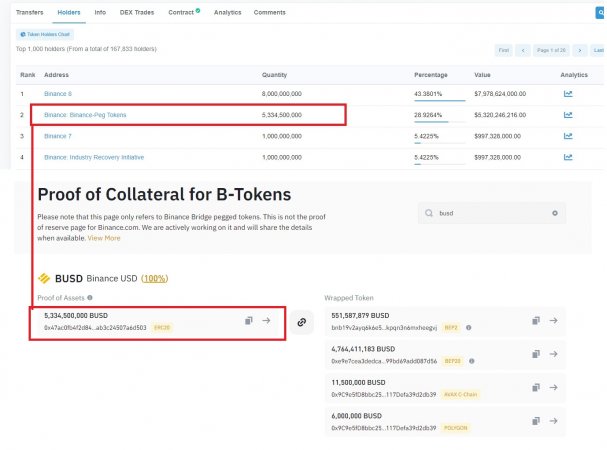Click the 8,000,000,000 quantity cell
The width and height of the screenshot is (607, 450).
click(281, 94)
